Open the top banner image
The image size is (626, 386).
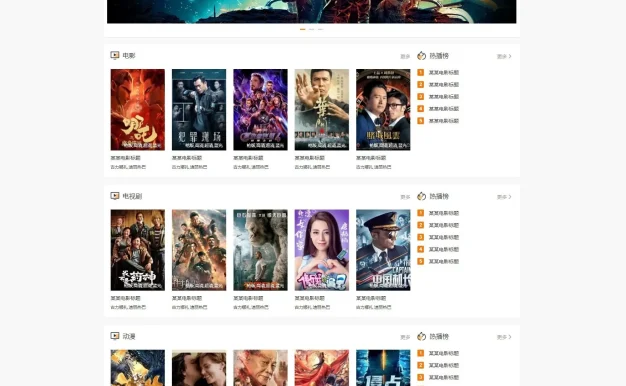311,12
